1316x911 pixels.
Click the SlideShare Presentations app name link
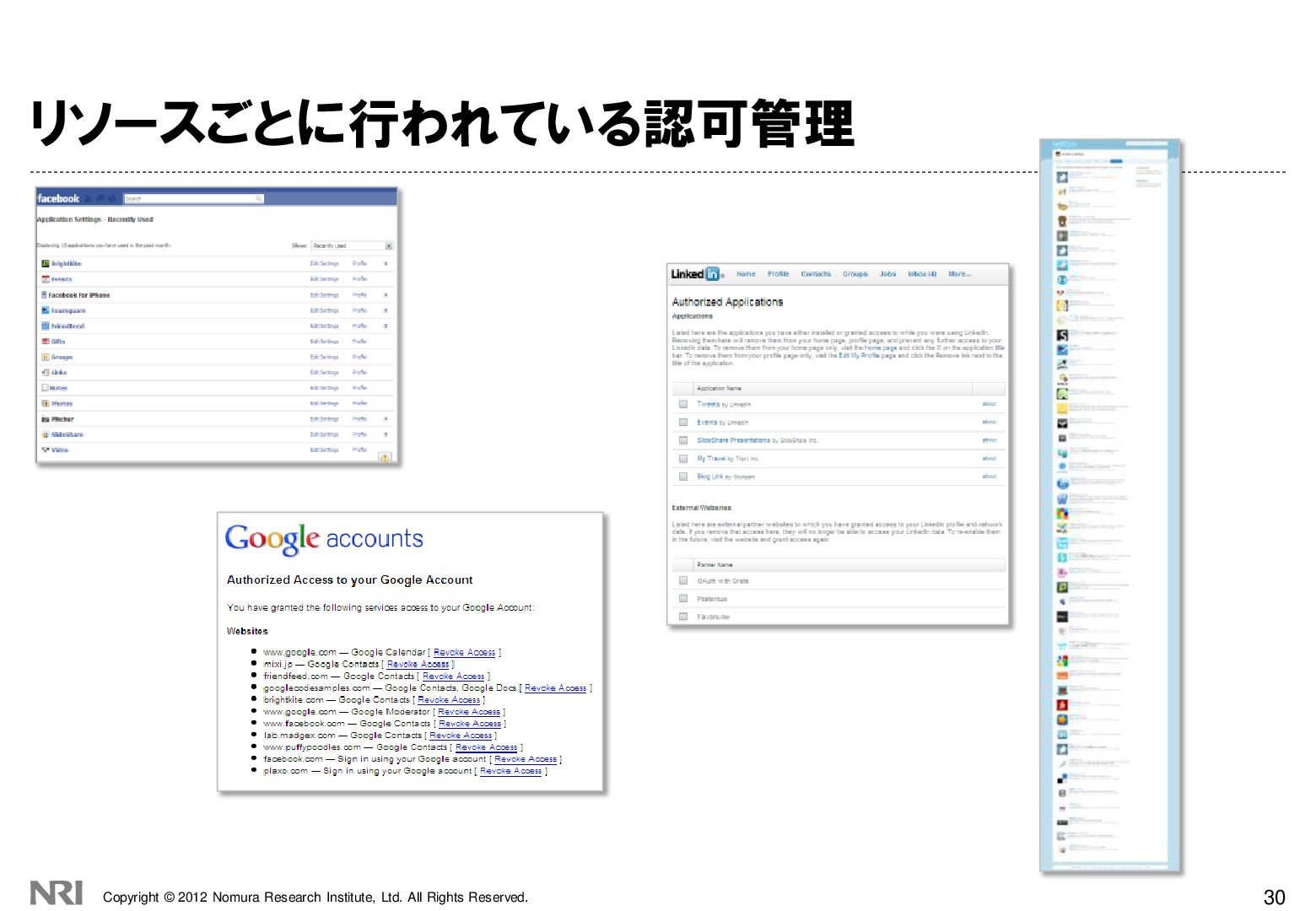click(x=733, y=440)
